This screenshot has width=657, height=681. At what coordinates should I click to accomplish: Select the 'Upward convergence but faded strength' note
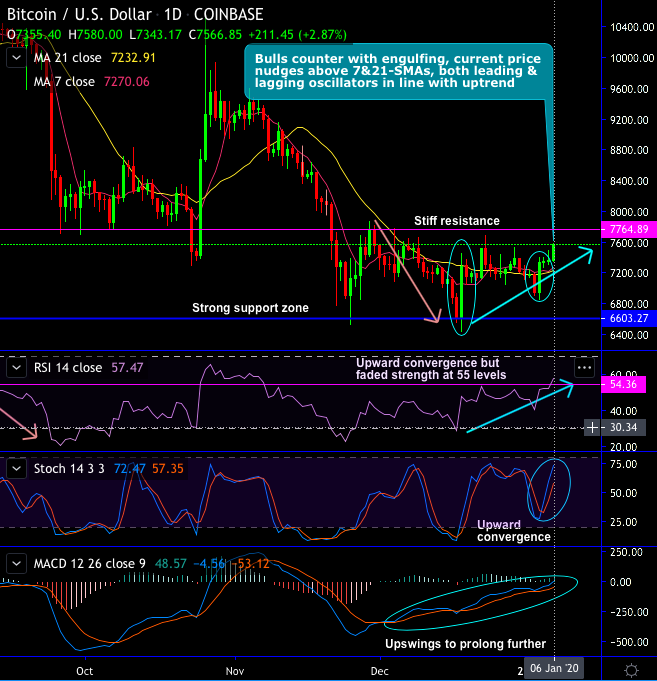pyautogui.click(x=431, y=369)
